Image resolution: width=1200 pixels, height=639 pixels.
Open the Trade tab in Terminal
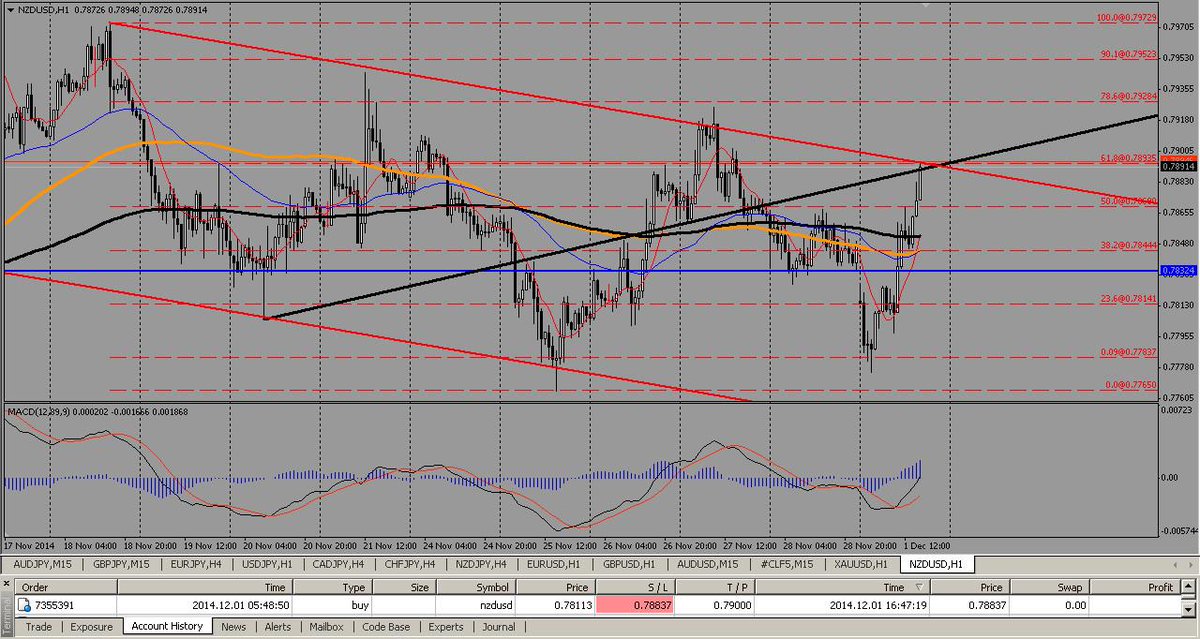coord(39,627)
